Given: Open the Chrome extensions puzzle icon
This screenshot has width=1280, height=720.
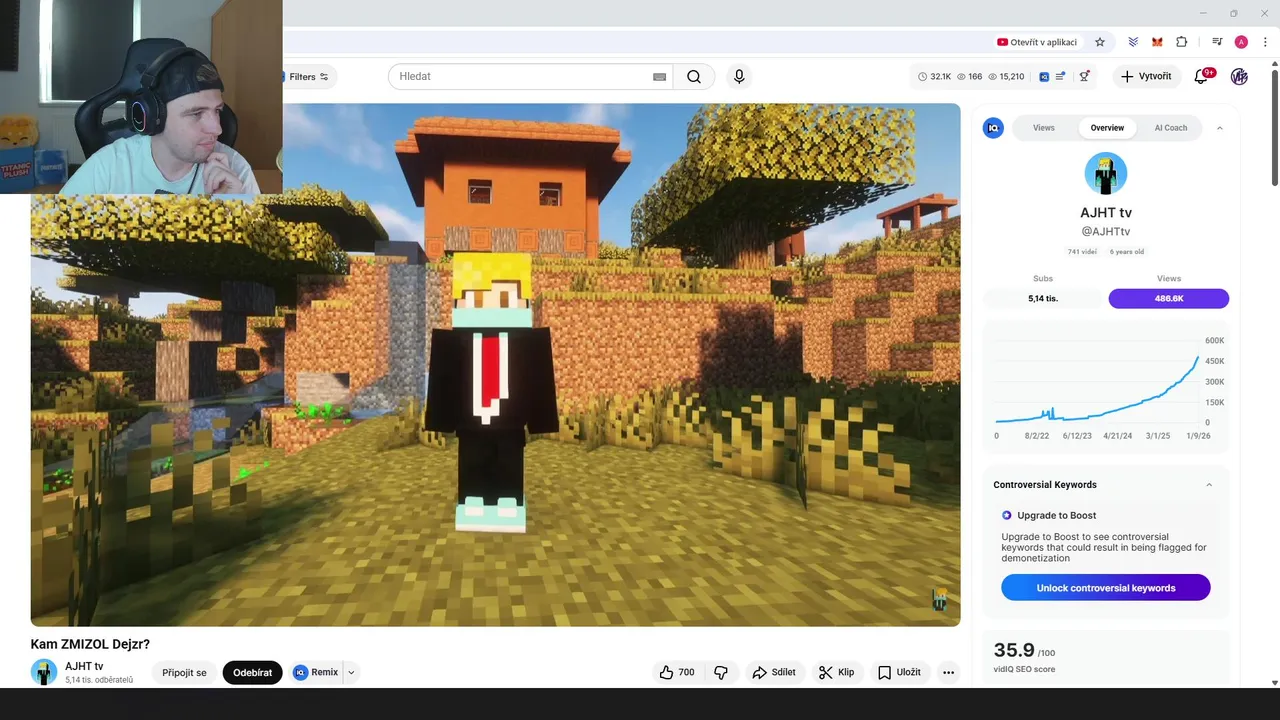Looking at the screenshot, I should (x=1182, y=42).
